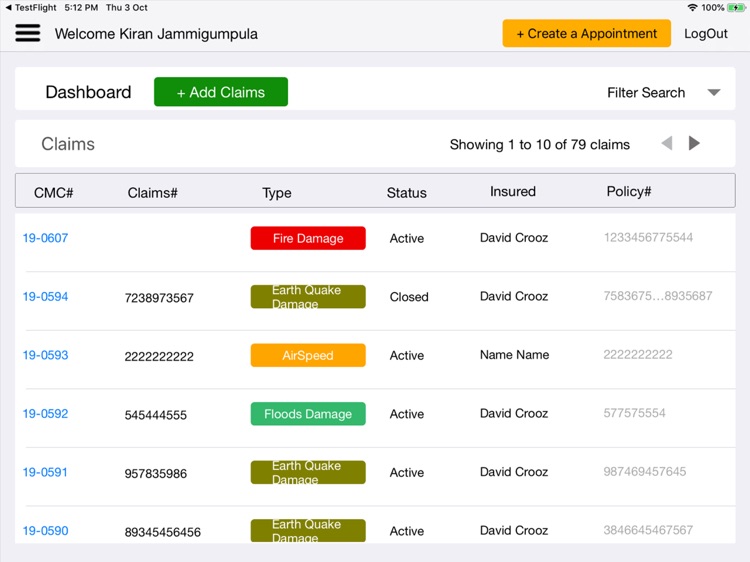
Task: Click policy number 7583675...8935687
Action: [x=658, y=296]
